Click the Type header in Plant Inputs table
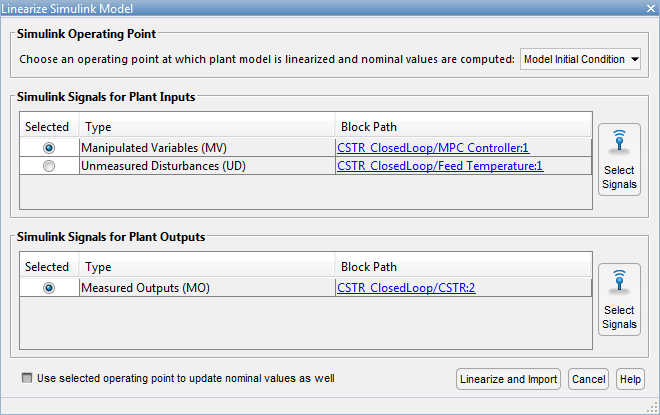This screenshot has width=660, height=415. click(x=207, y=127)
